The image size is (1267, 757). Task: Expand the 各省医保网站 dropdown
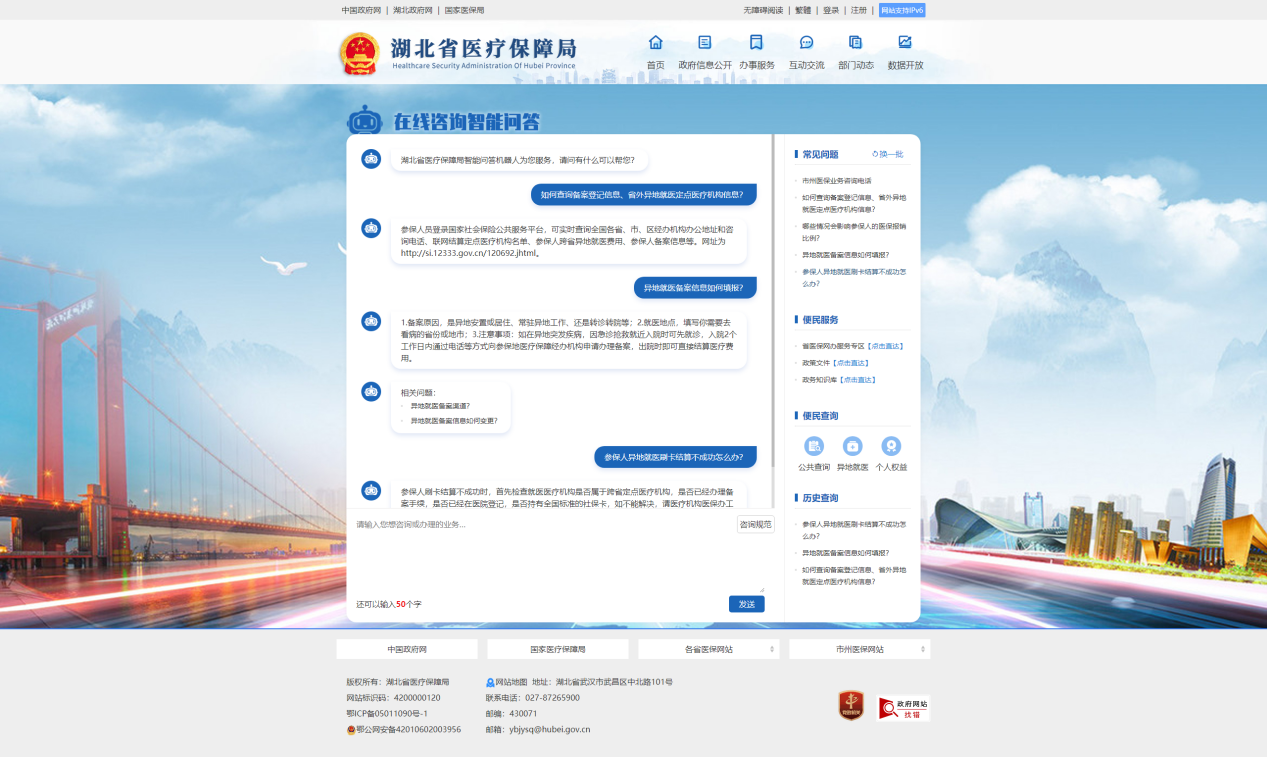708,649
